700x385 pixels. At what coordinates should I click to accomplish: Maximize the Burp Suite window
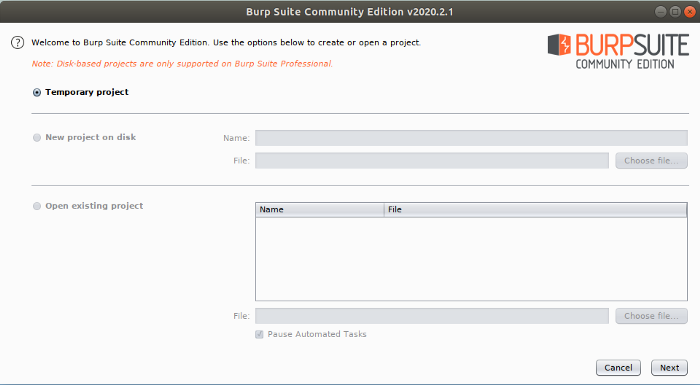click(675, 12)
